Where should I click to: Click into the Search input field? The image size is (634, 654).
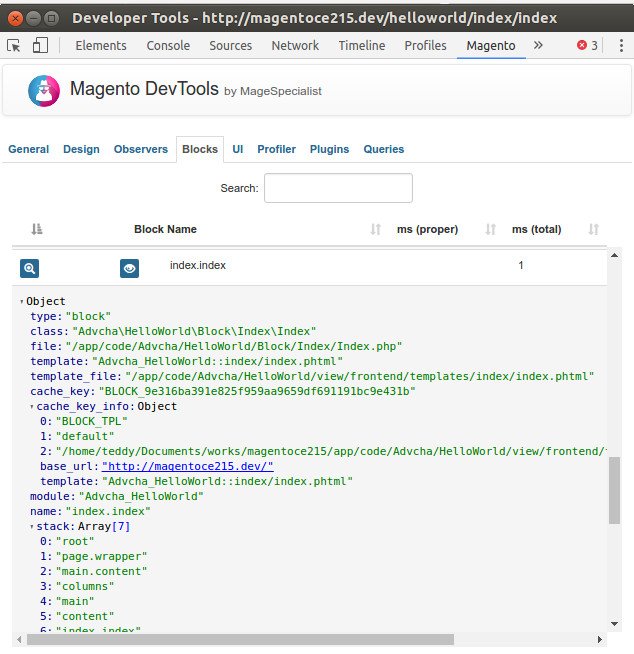pyautogui.click(x=338, y=188)
